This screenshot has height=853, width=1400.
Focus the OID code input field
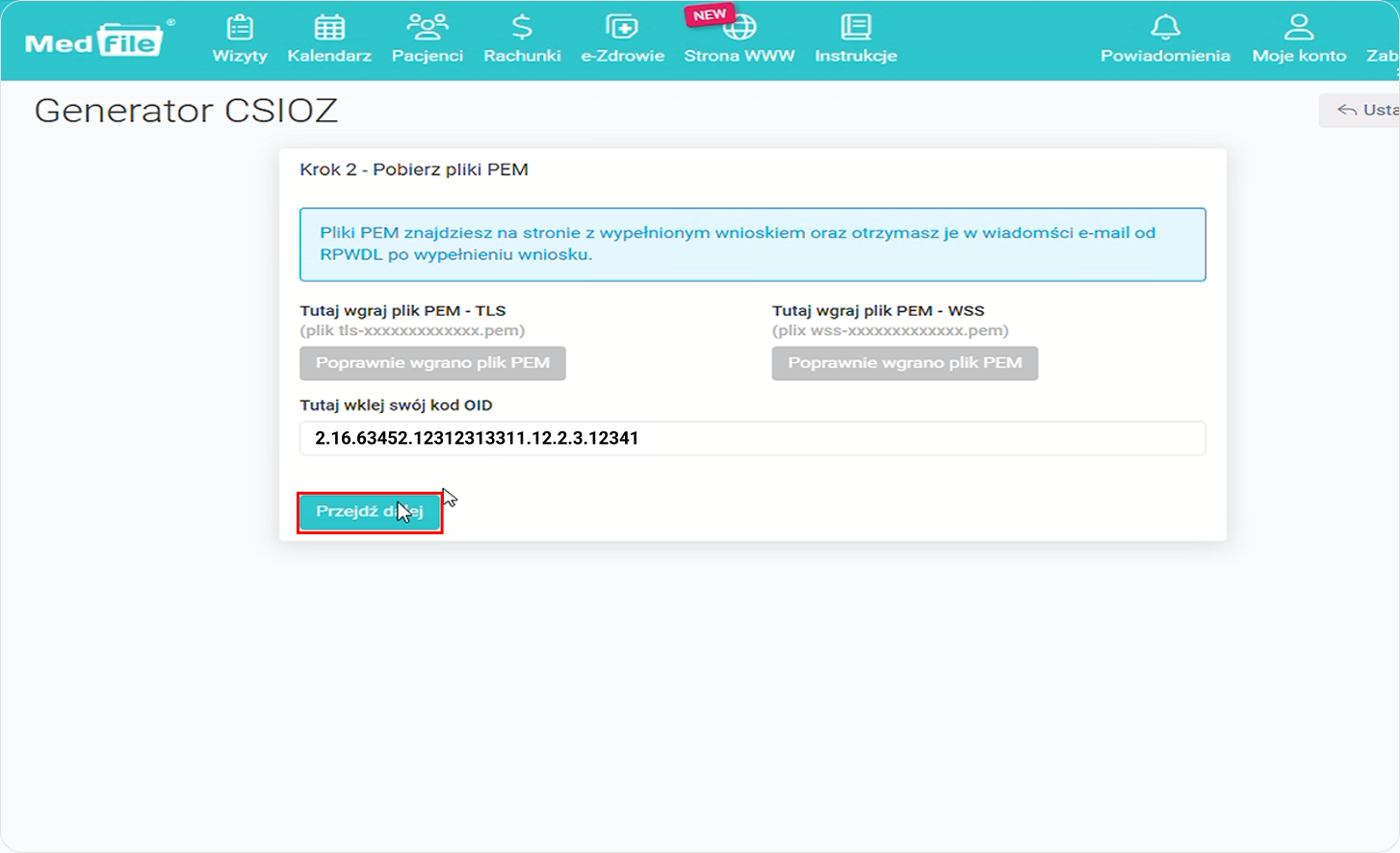point(752,438)
